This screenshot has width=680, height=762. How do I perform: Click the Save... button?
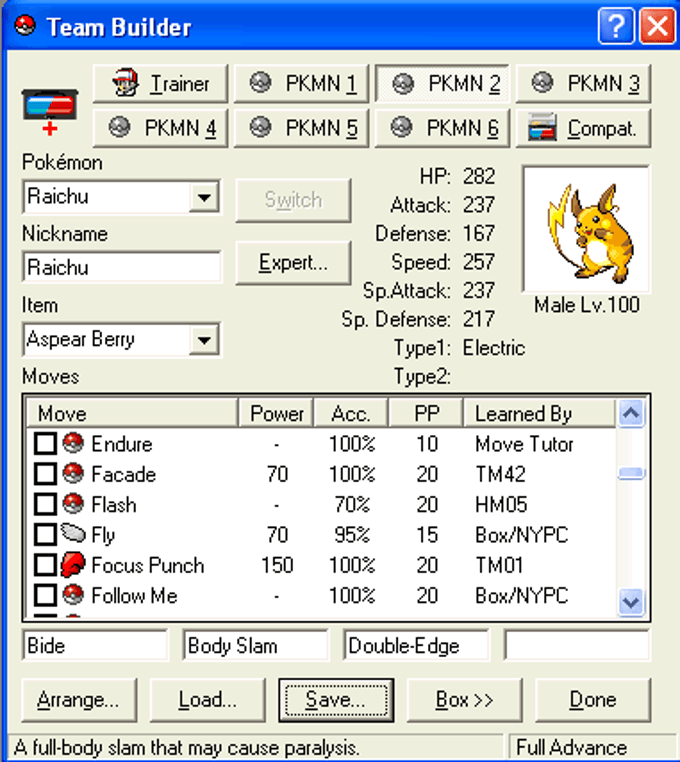coord(336,700)
